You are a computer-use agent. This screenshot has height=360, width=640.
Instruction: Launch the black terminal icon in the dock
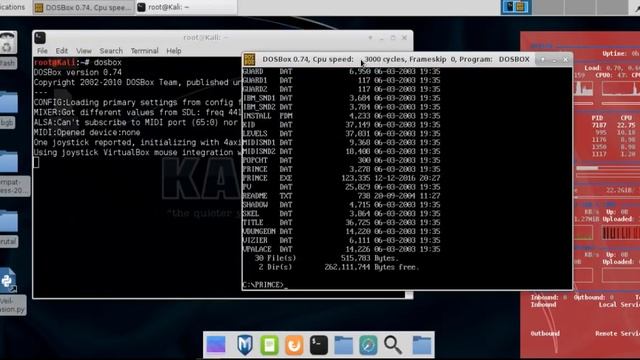point(318,345)
